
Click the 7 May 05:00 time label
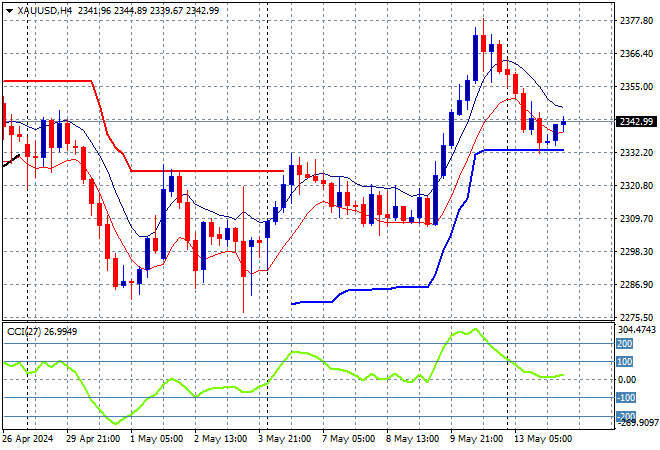click(349, 439)
